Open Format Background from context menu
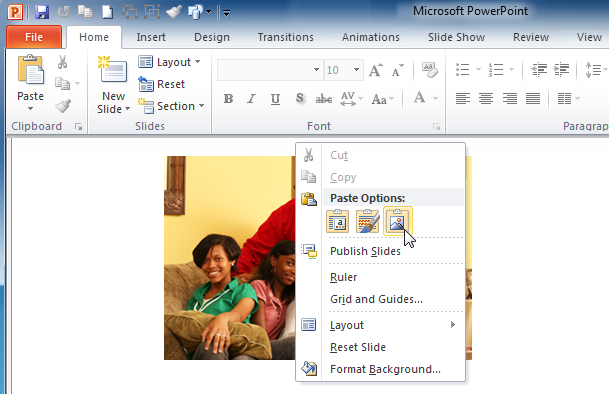Image resolution: width=609 pixels, height=394 pixels. 381,369
